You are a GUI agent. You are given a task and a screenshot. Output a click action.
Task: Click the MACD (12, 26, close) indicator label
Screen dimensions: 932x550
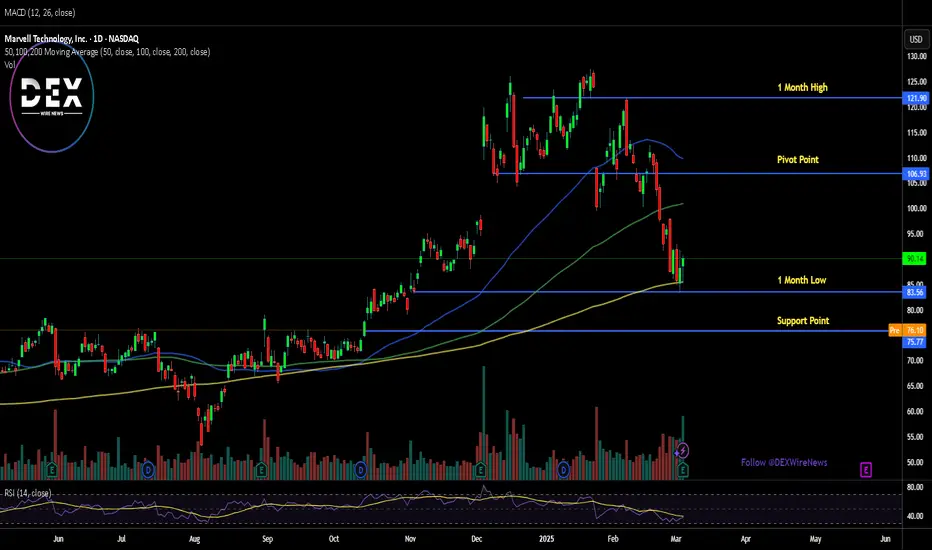click(x=40, y=12)
